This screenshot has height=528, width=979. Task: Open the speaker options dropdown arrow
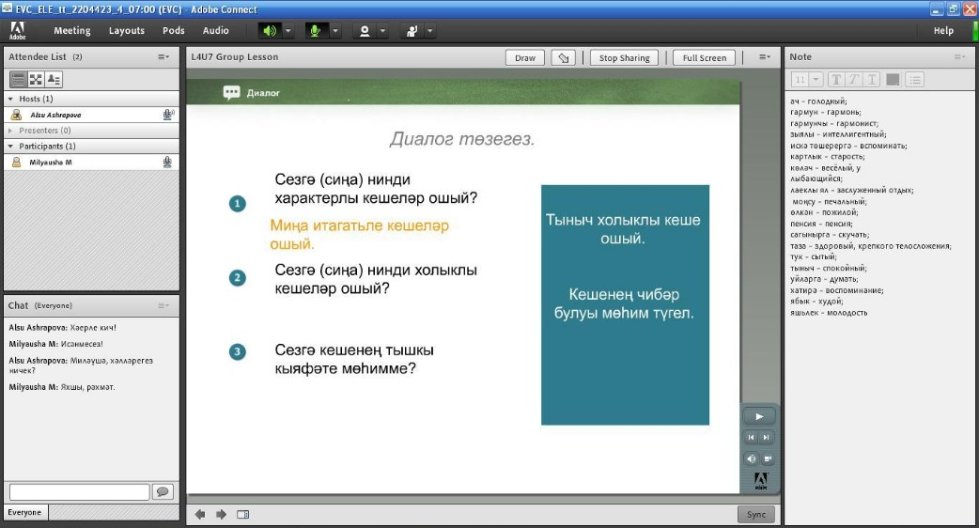(x=288, y=31)
